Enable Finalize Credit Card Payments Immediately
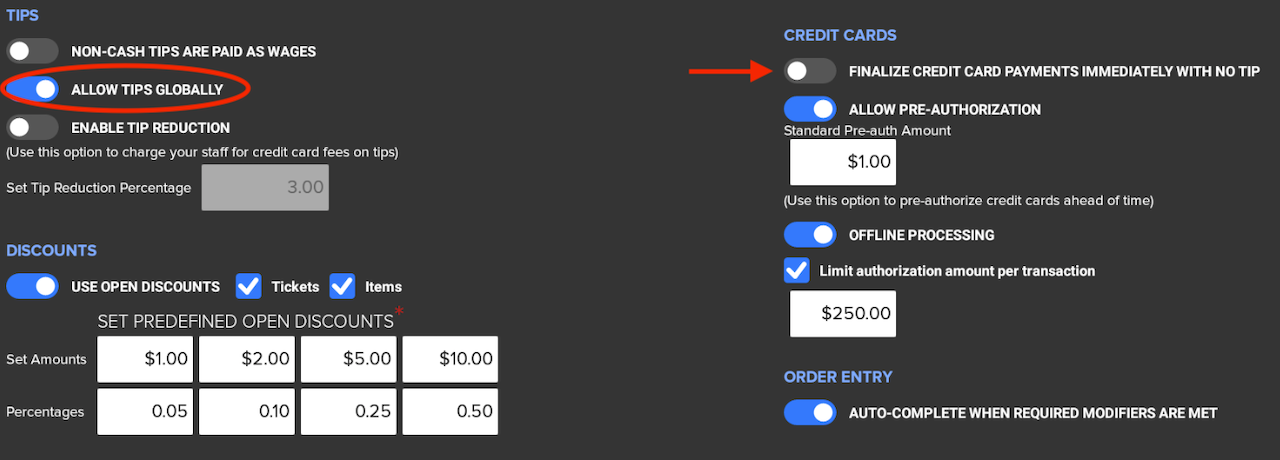1280x460 pixels. click(x=810, y=71)
